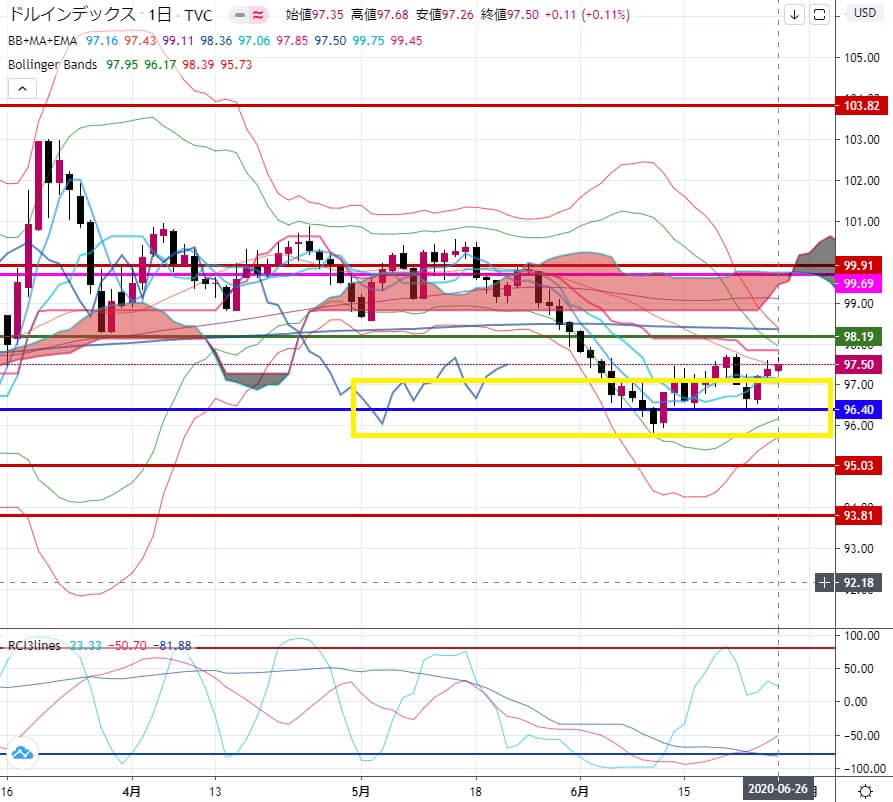893x802 pixels.
Task: Select the RCI3lines indicator label
Action: click(x=34, y=645)
